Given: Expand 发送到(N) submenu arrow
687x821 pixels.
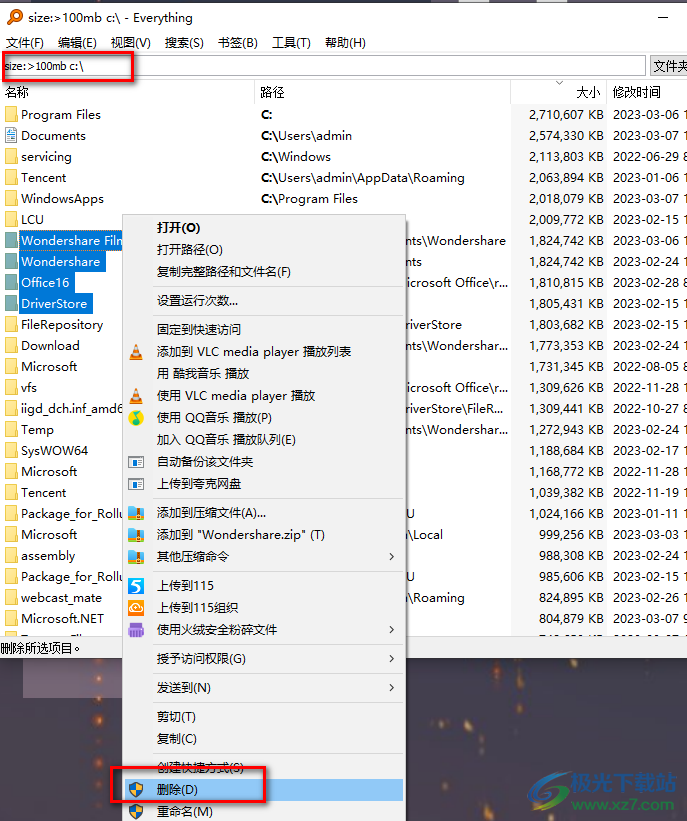Looking at the screenshot, I should pyautogui.click(x=392, y=687).
